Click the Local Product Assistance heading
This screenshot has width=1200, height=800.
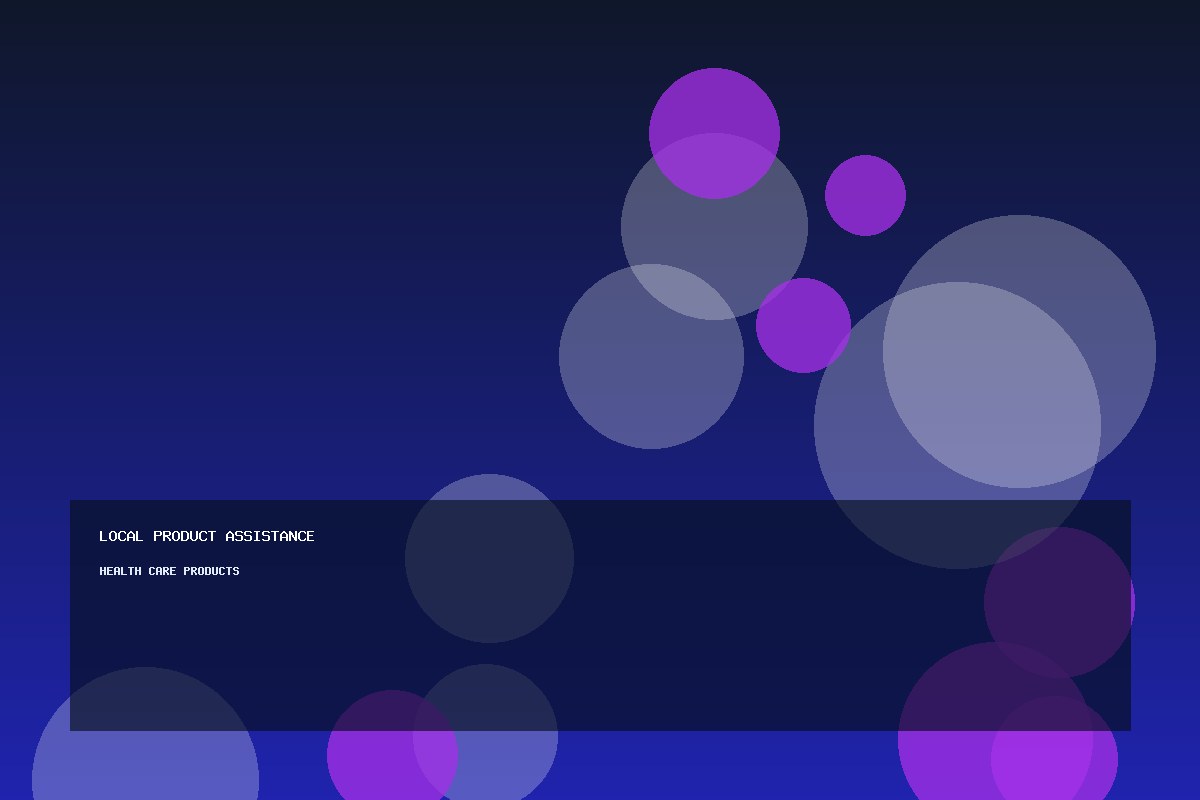point(207,536)
